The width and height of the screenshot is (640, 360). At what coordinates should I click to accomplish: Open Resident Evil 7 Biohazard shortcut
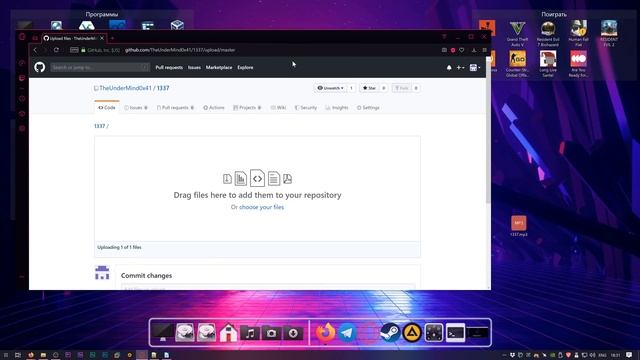[548, 33]
